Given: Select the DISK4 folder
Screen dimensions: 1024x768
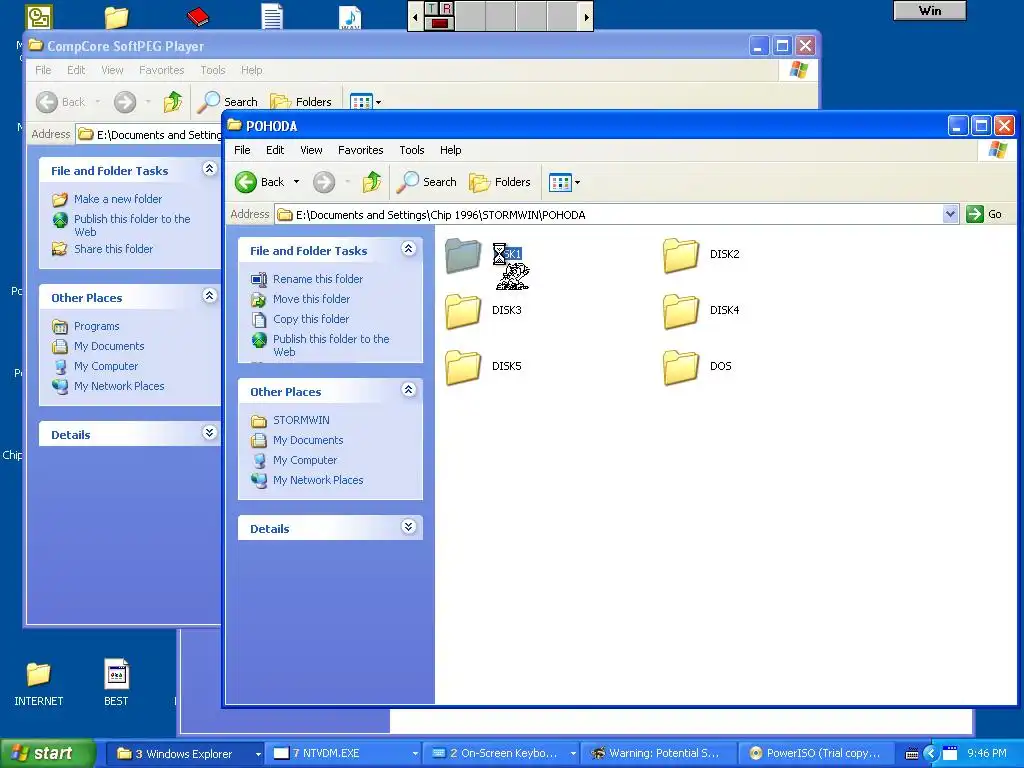Looking at the screenshot, I should coord(701,311).
